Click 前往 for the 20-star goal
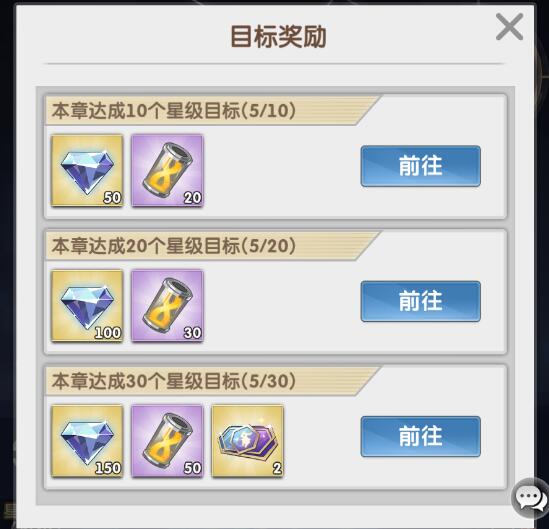Screen dimensions: 549x529 click(x=421, y=301)
